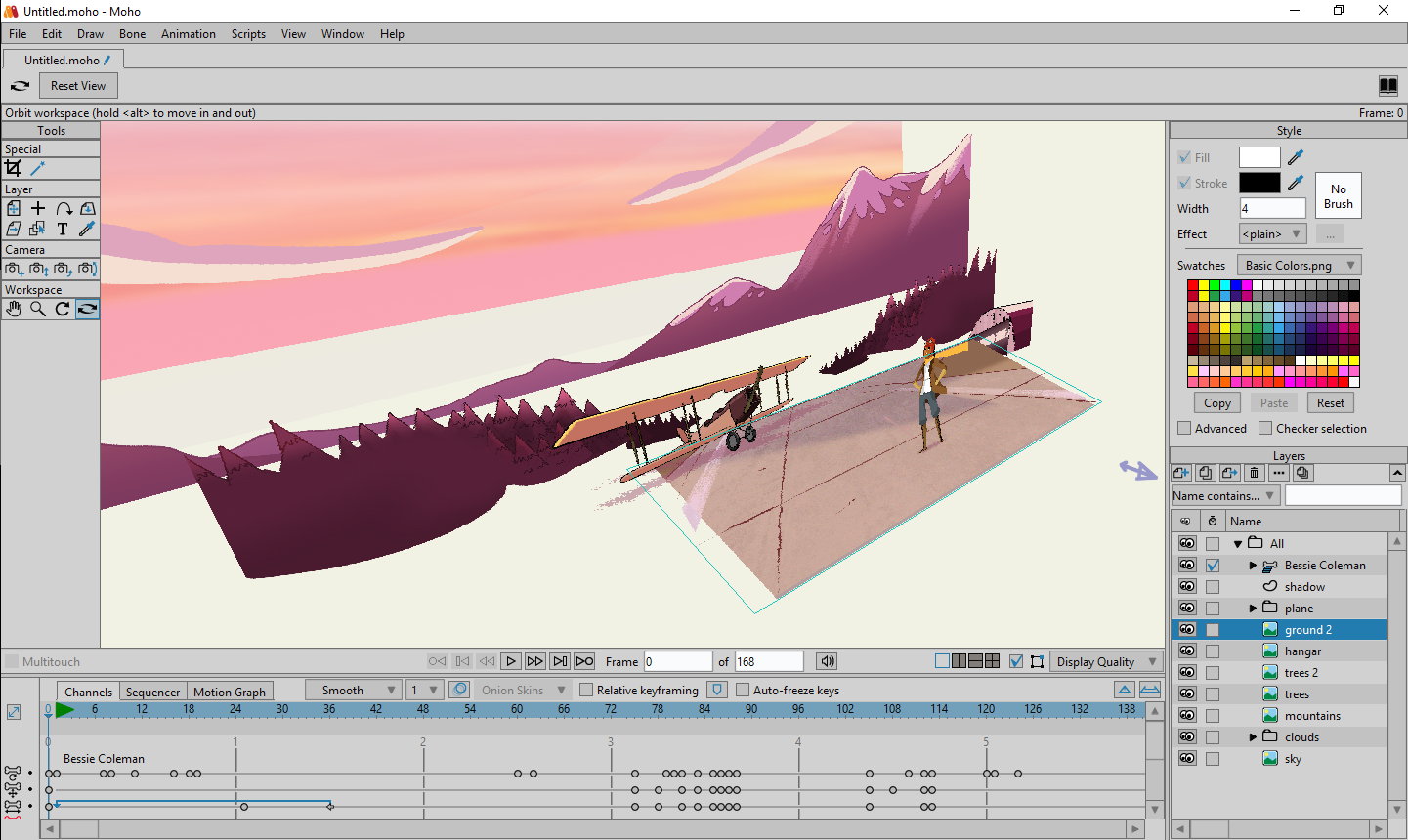Select the Insert Text tool

(x=61, y=229)
